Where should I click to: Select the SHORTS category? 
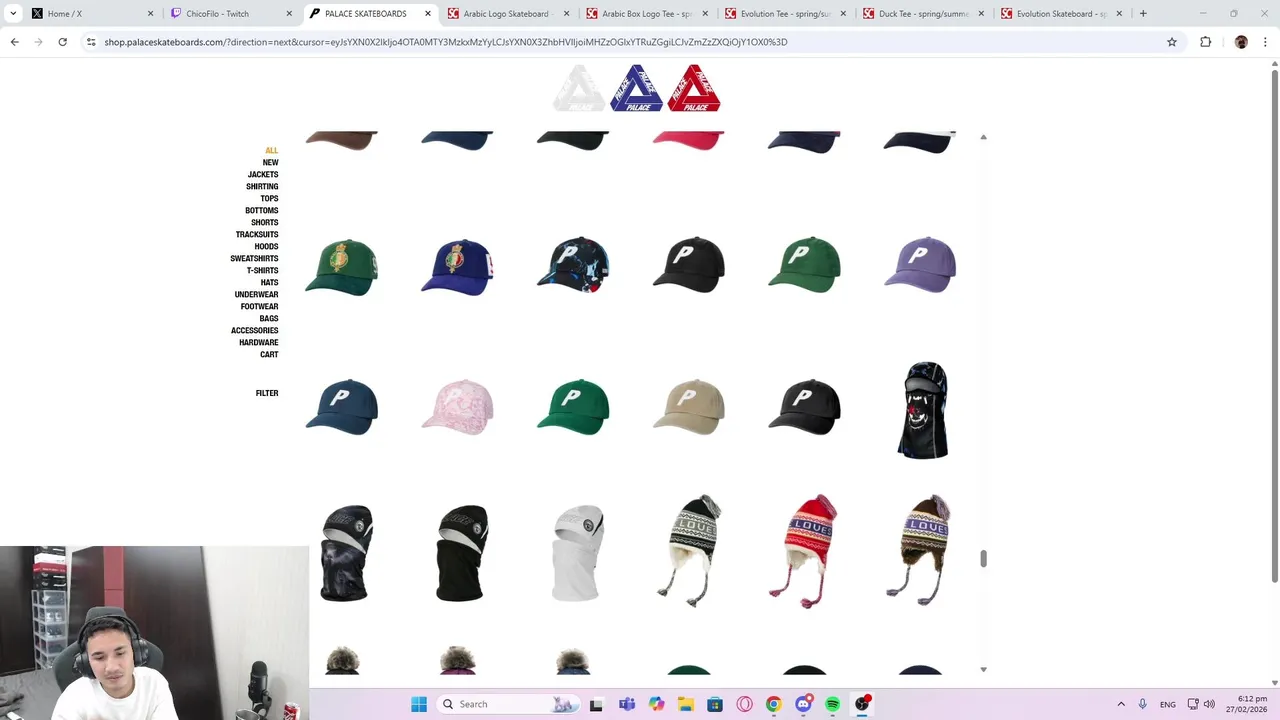pyautogui.click(x=265, y=223)
